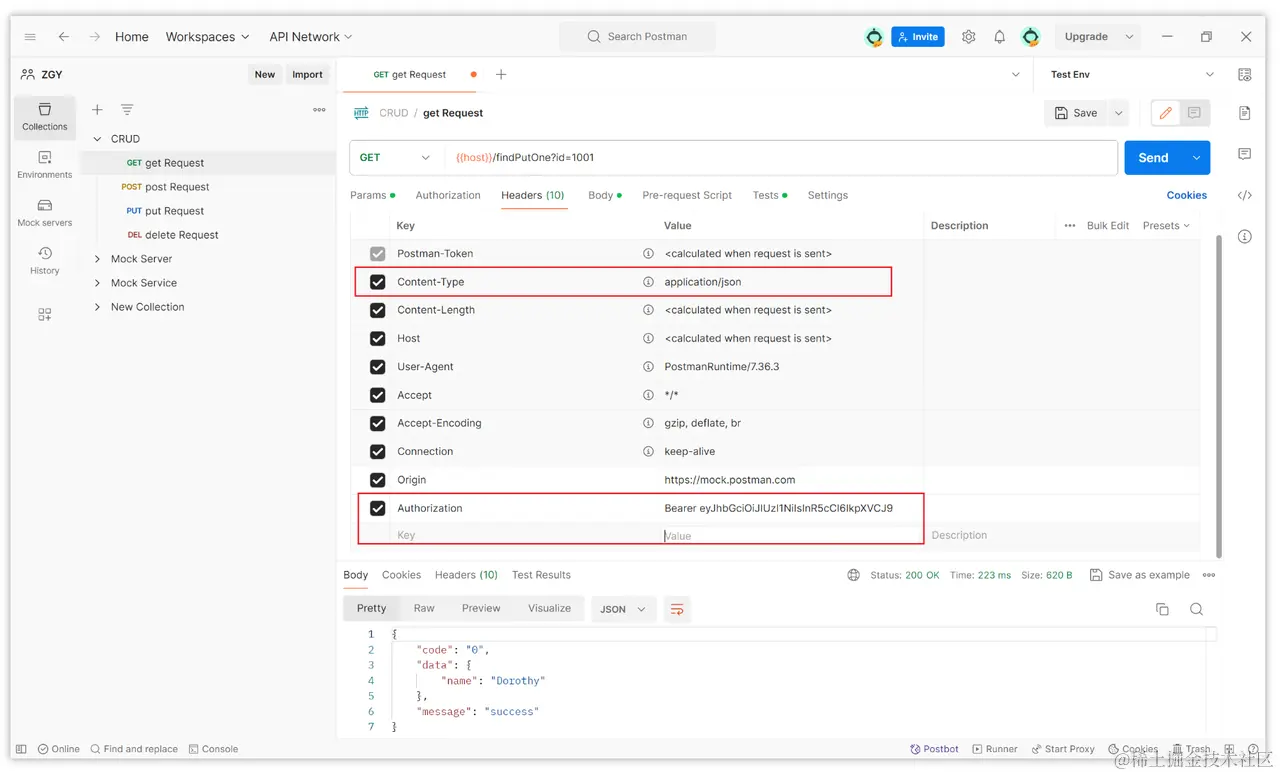Uncheck the Accept header checkbox
The image size is (1280, 776).
click(x=377, y=395)
